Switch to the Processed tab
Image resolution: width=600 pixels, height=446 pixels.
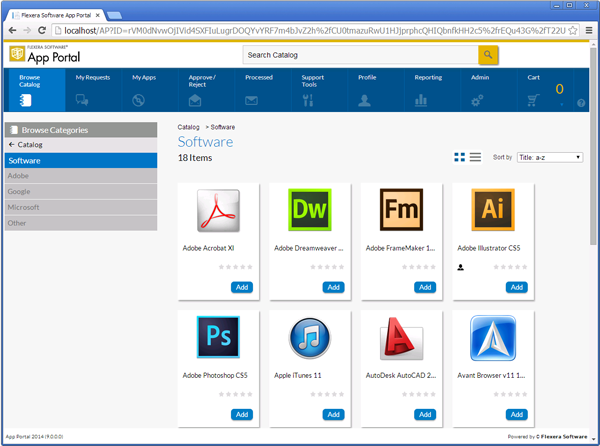point(262,90)
